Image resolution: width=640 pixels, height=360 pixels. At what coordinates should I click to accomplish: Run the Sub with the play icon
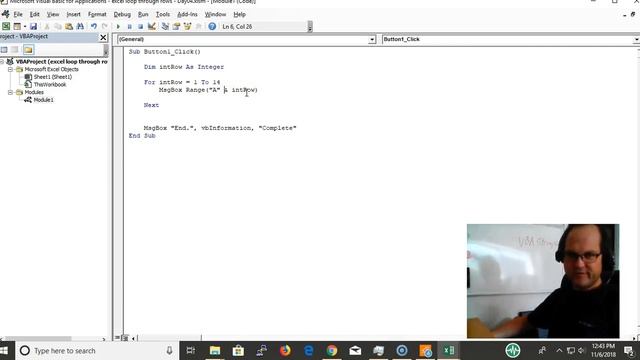tap(118, 27)
